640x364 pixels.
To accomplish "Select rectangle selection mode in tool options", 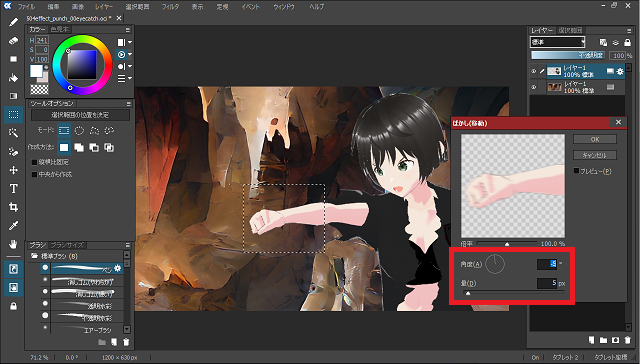I will click(64, 131).
